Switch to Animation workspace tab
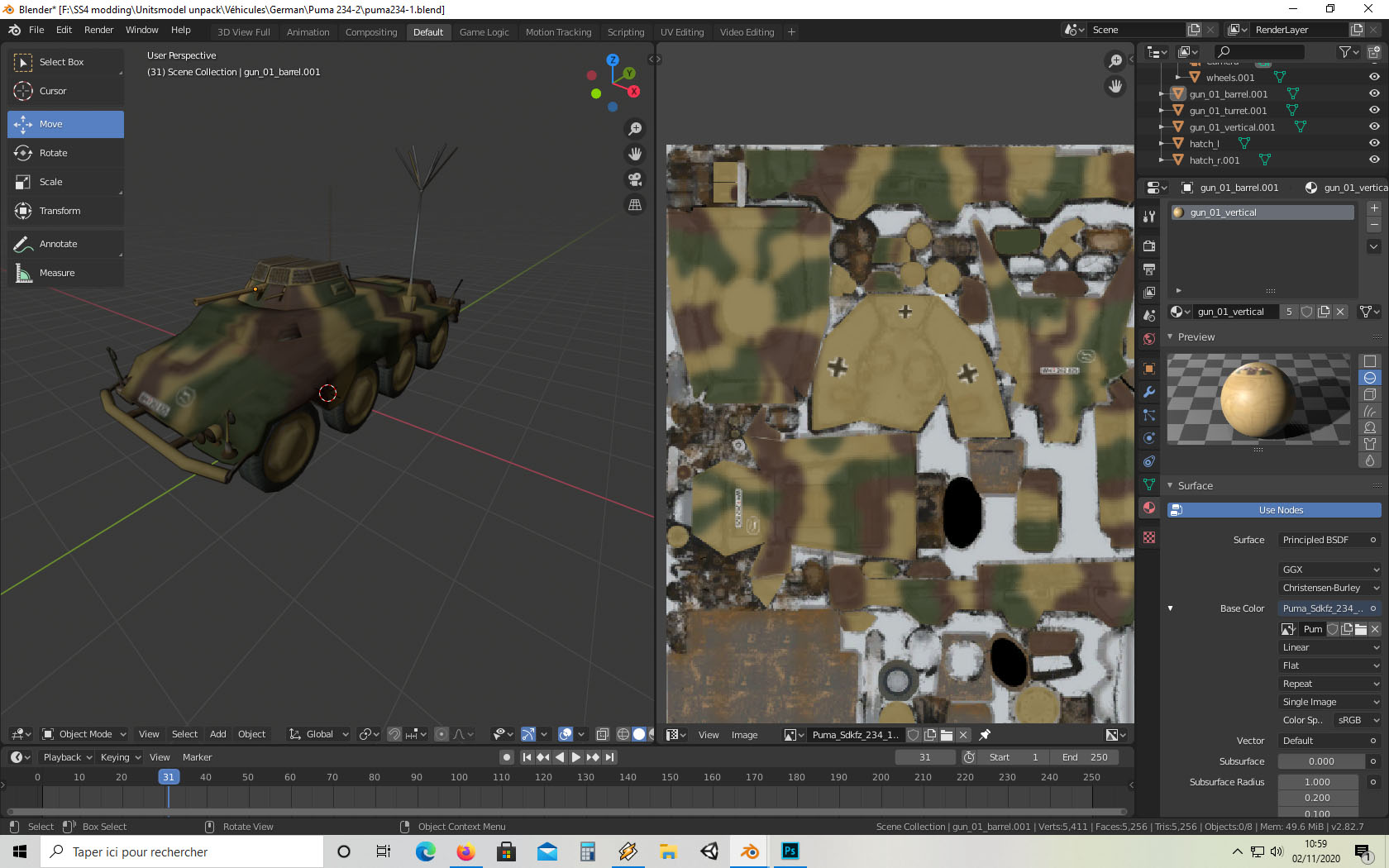The height and width of the screenshot is (868, 1389). (x=308, y=32)
